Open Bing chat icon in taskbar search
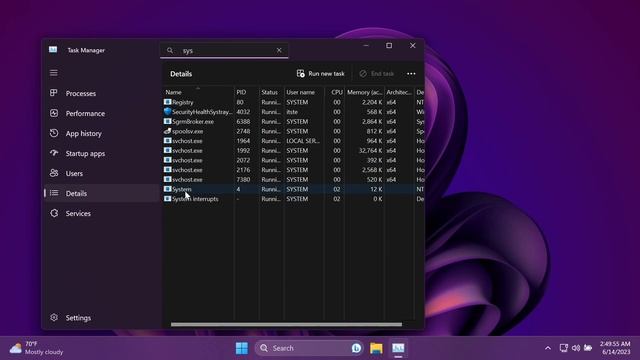The width and height of the screenshot is (640, 360). (x=356, y=348)
